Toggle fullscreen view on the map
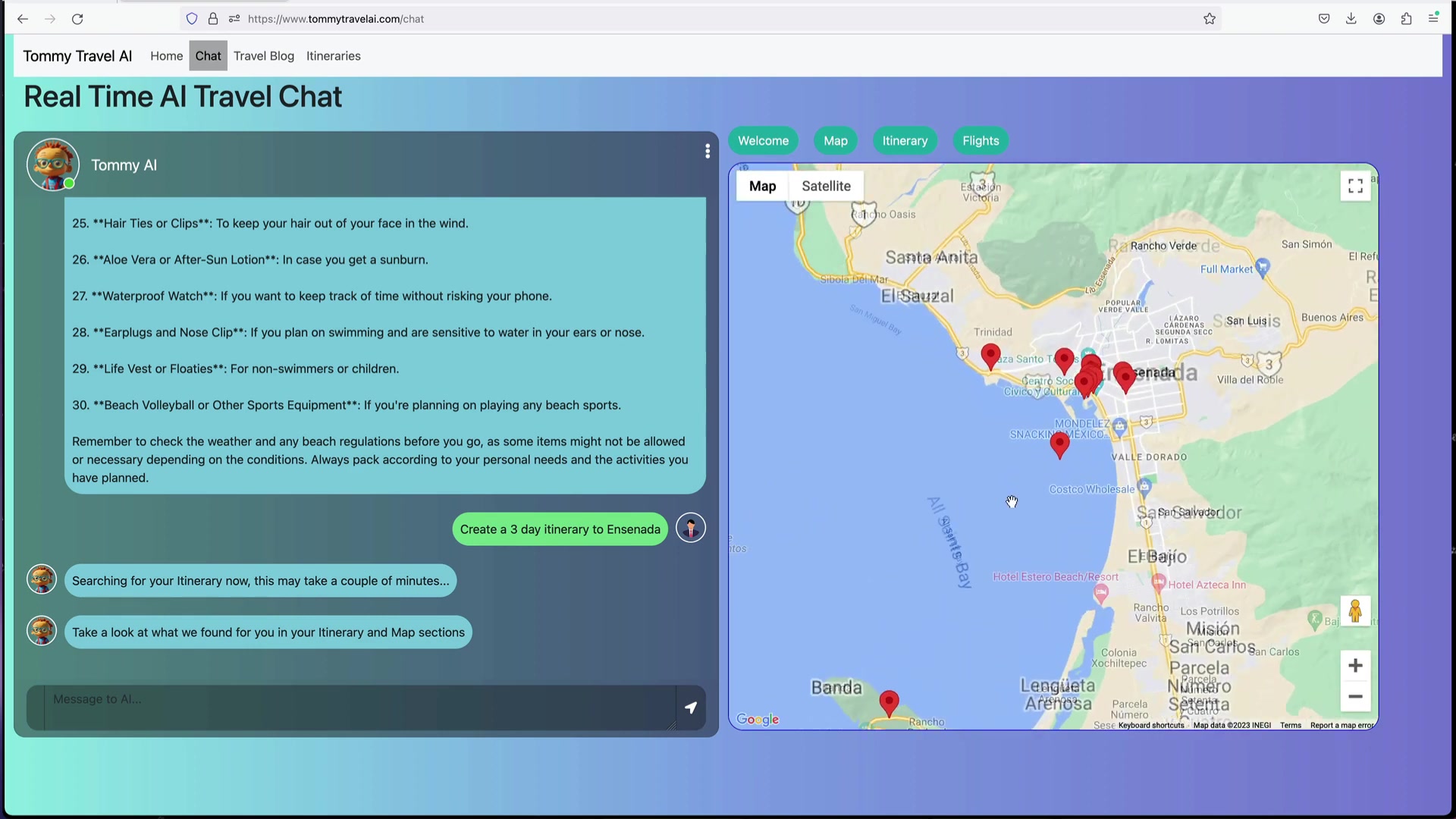Screen dimensions: 1456x819 [x=1355, y=186]
